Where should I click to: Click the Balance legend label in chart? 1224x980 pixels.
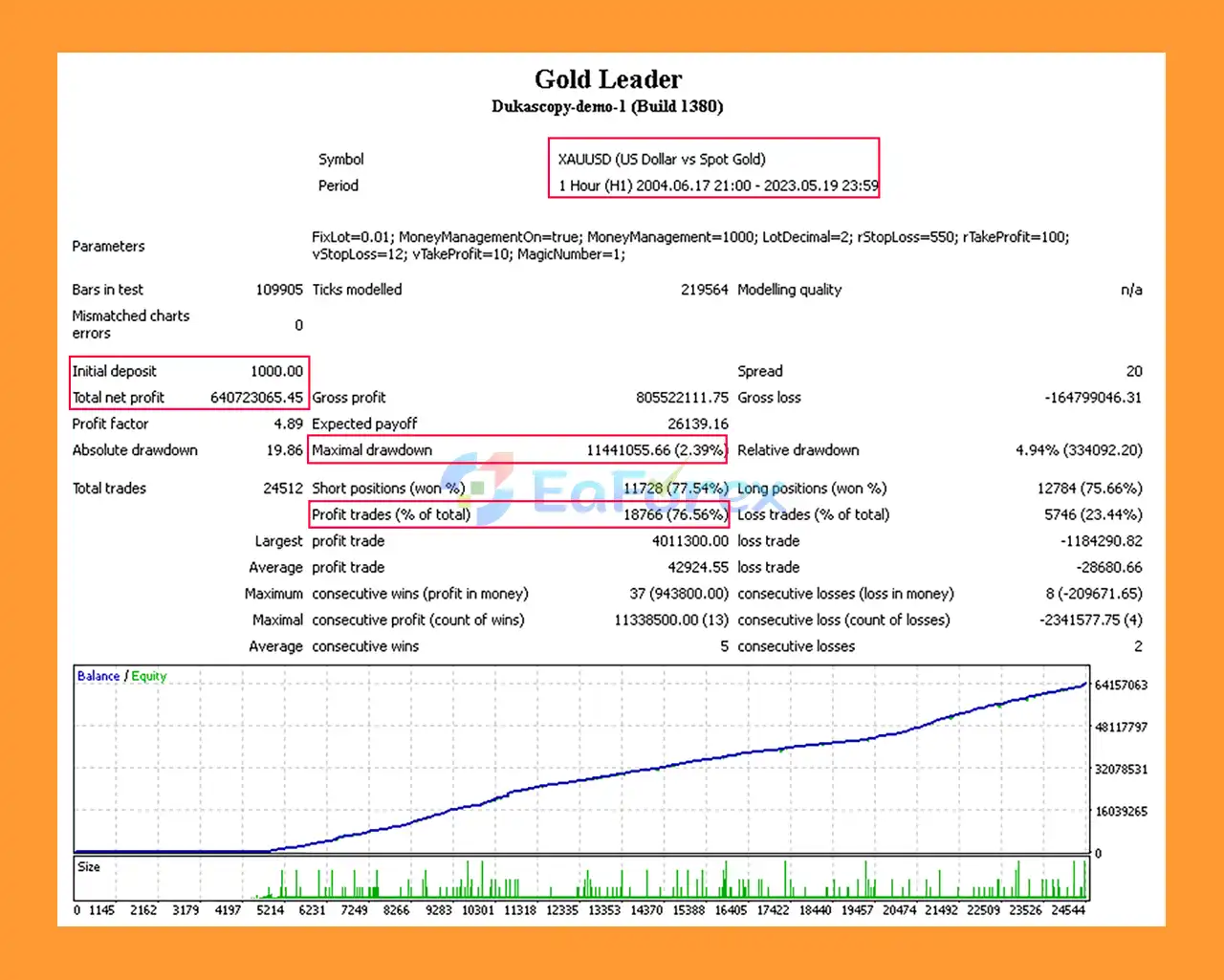pos(98,676)
